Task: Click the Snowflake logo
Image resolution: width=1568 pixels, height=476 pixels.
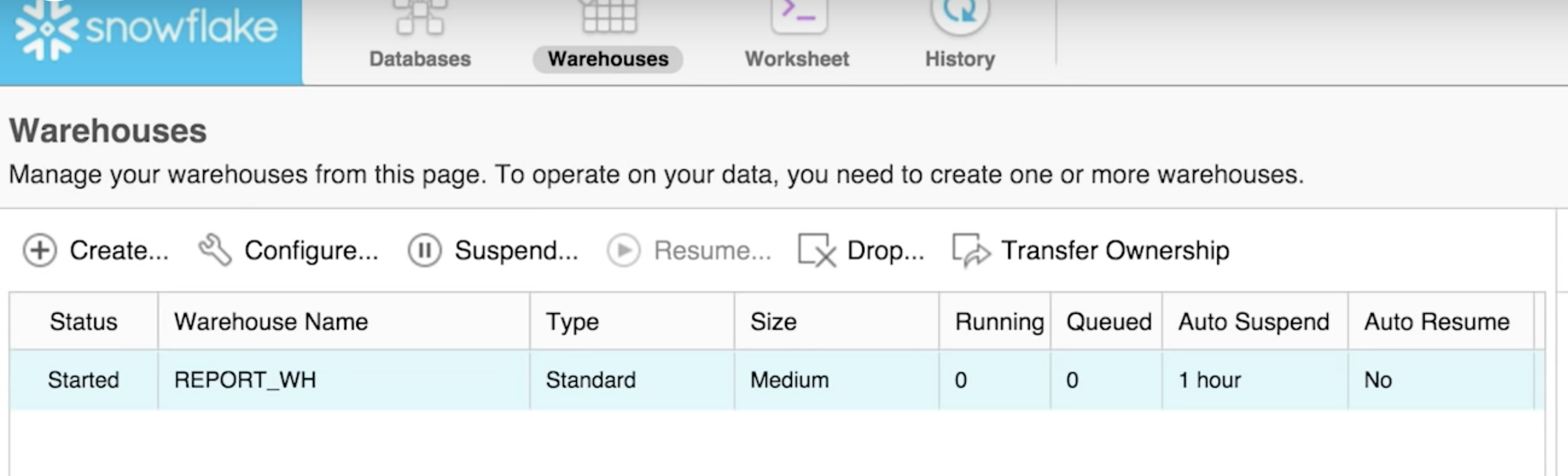Action: pos(147,29)
